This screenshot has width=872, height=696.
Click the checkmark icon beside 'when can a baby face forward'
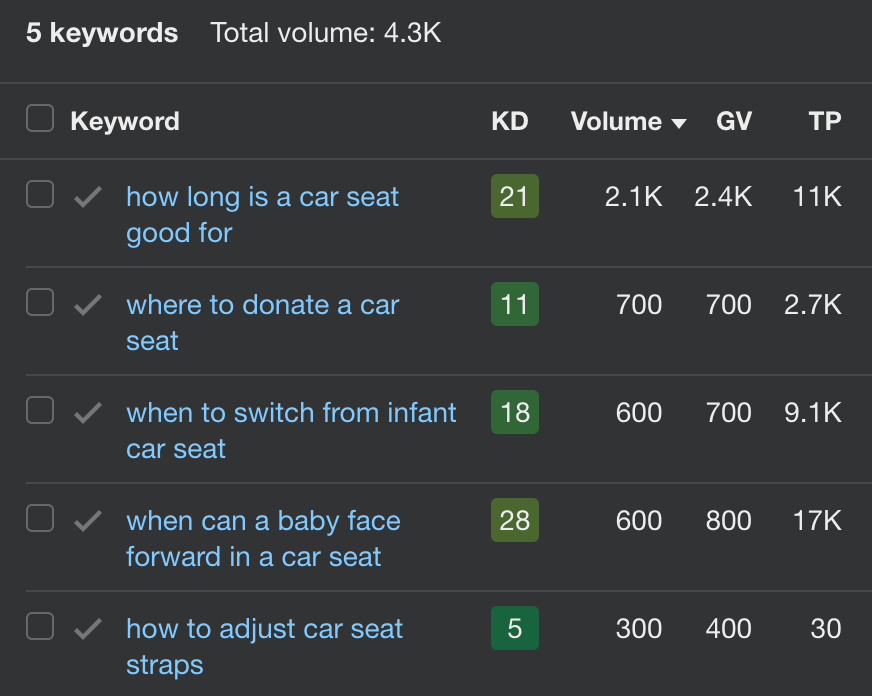[87, 519]
